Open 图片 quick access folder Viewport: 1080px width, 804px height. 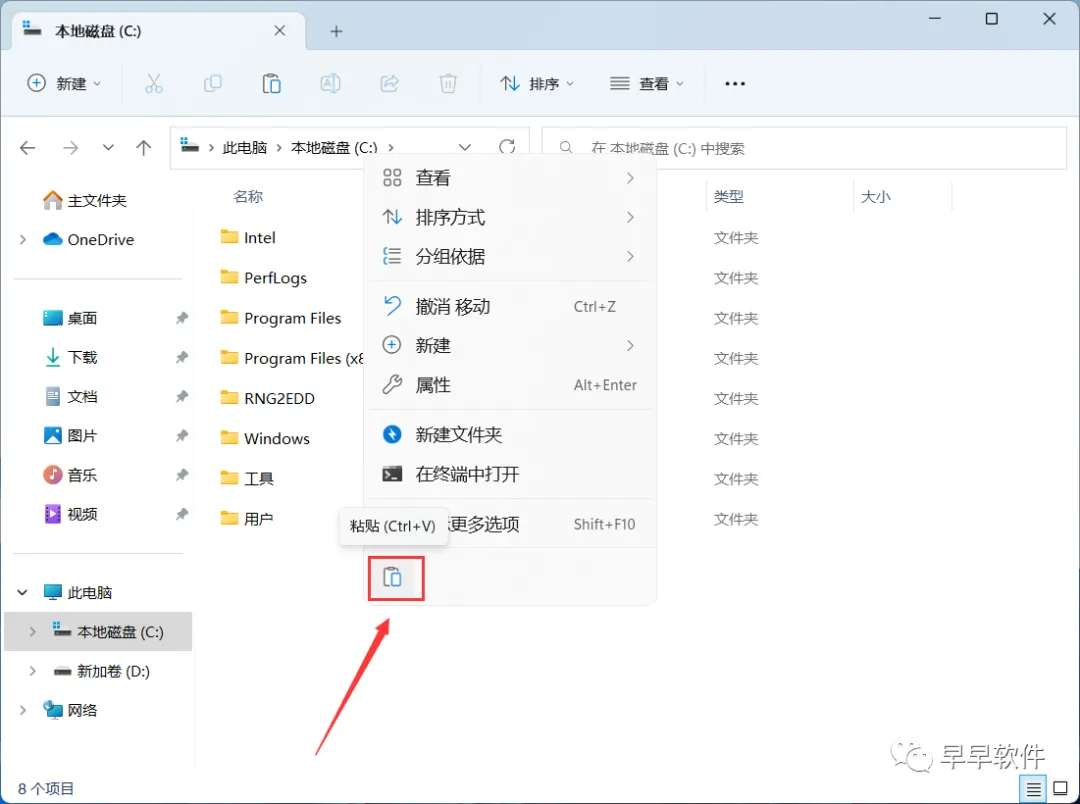(x=70, y=435)
